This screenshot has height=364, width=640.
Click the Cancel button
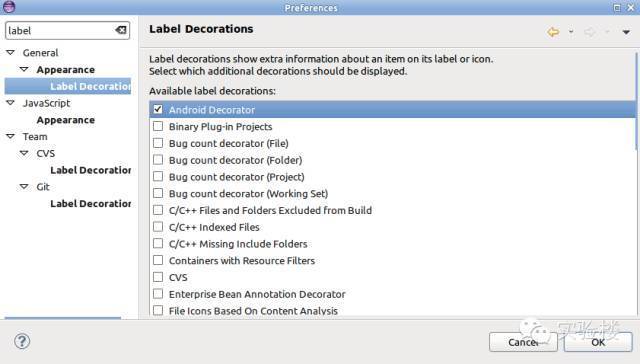point(523,342)
